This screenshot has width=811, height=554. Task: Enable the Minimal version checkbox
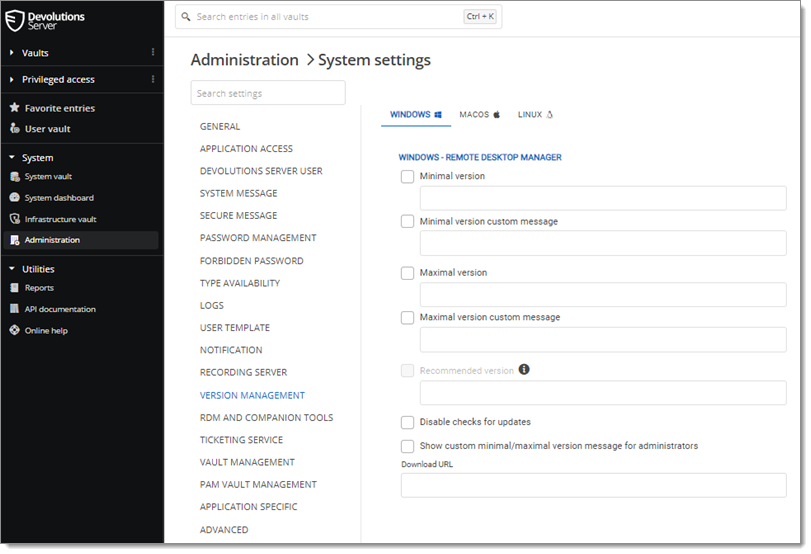(408, 176)
